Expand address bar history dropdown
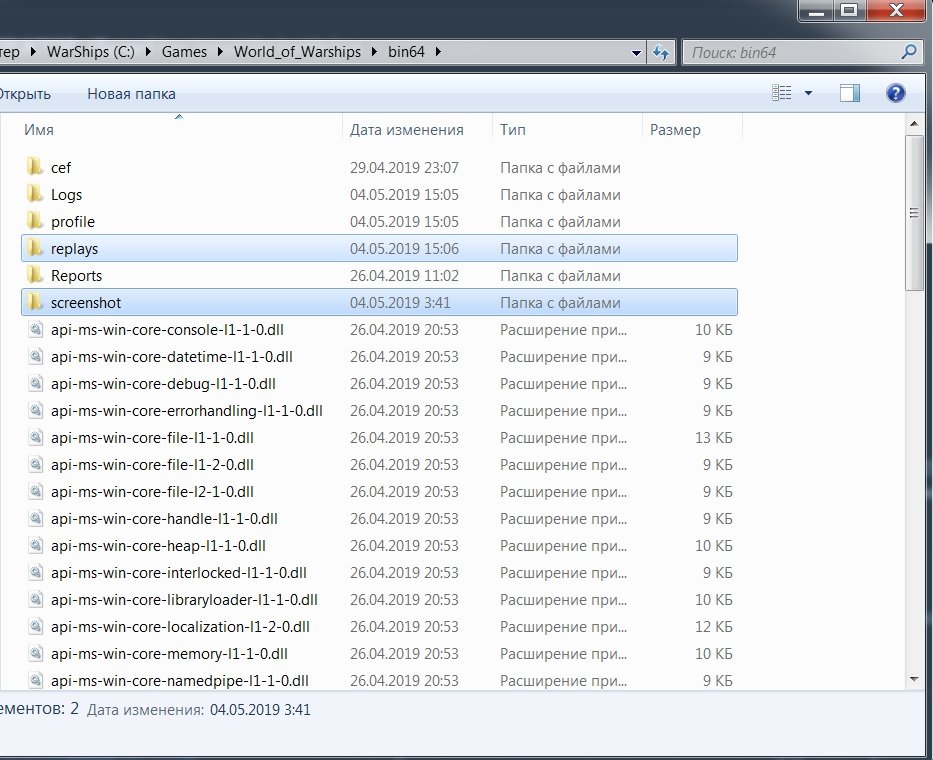 click(x=636, y=52)
